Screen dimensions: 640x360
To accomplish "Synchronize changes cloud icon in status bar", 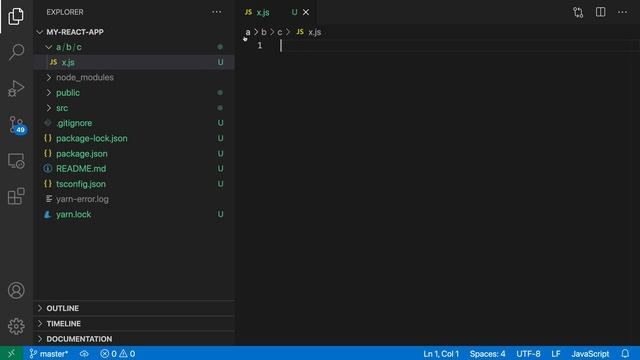I will 84,353.
